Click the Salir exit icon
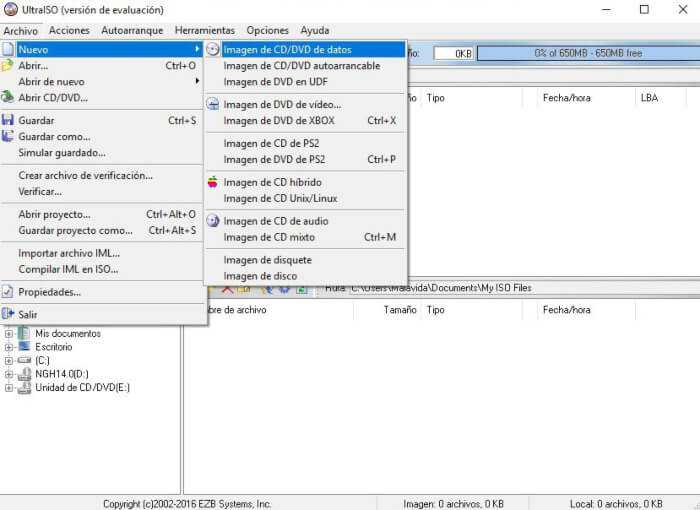The height and width of the screenshot is (510, 700). click(x=9, y=314)
